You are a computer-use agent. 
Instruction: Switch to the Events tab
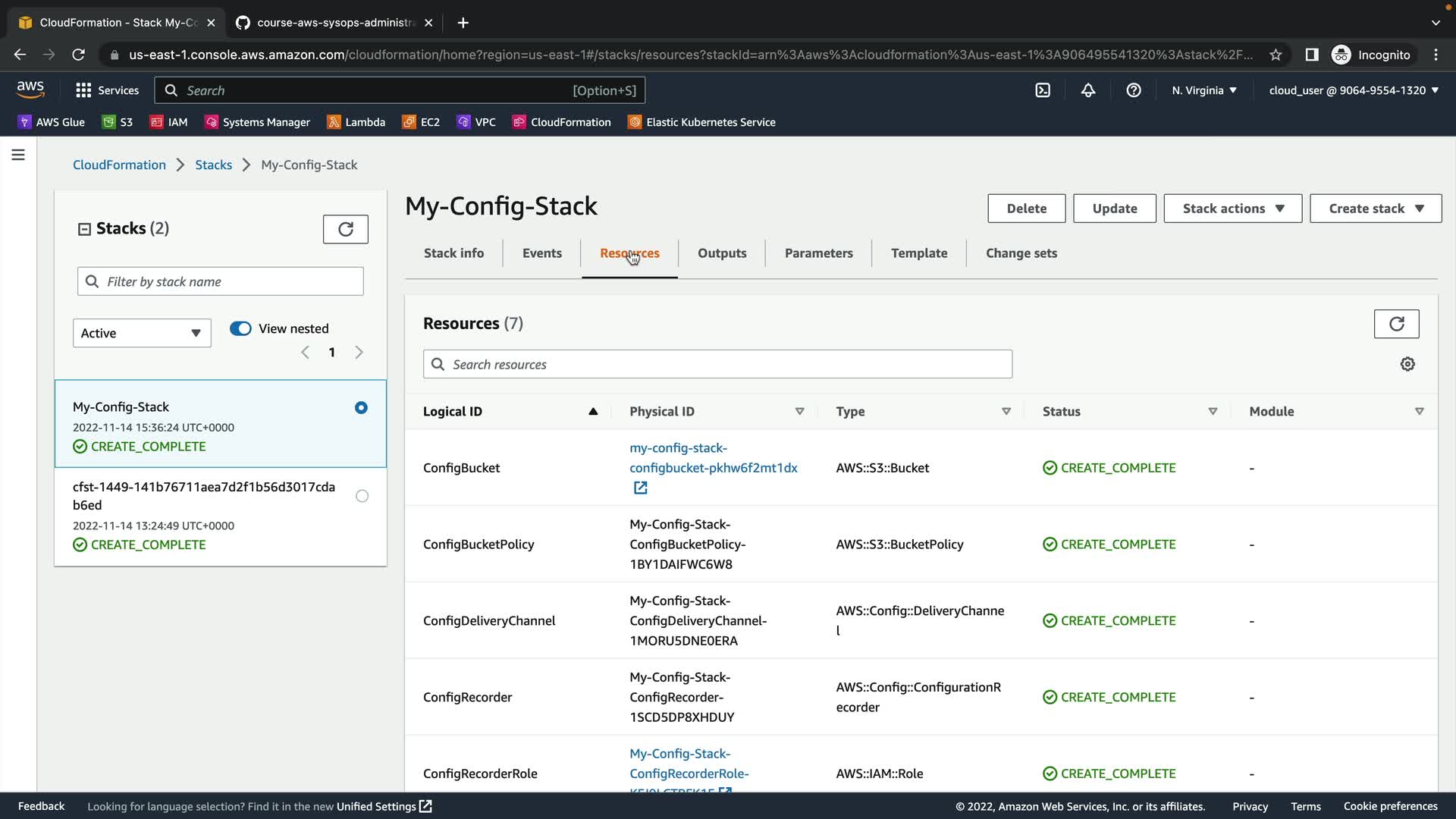click(541, 253)
